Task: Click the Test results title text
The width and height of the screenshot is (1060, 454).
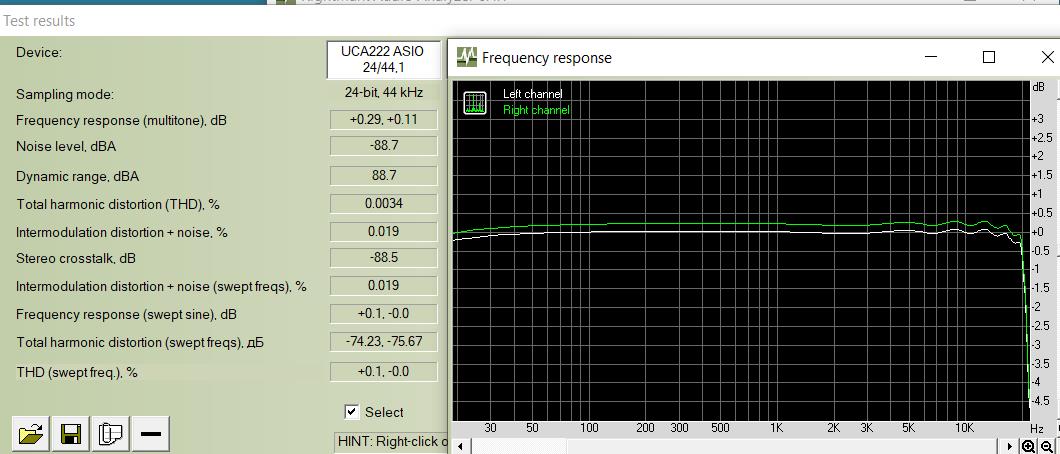Action: point(39,21)
